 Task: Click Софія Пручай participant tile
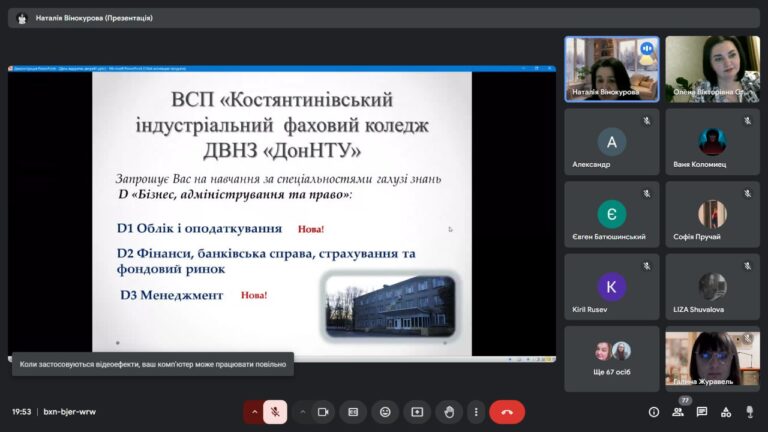[x=713, y=214]
